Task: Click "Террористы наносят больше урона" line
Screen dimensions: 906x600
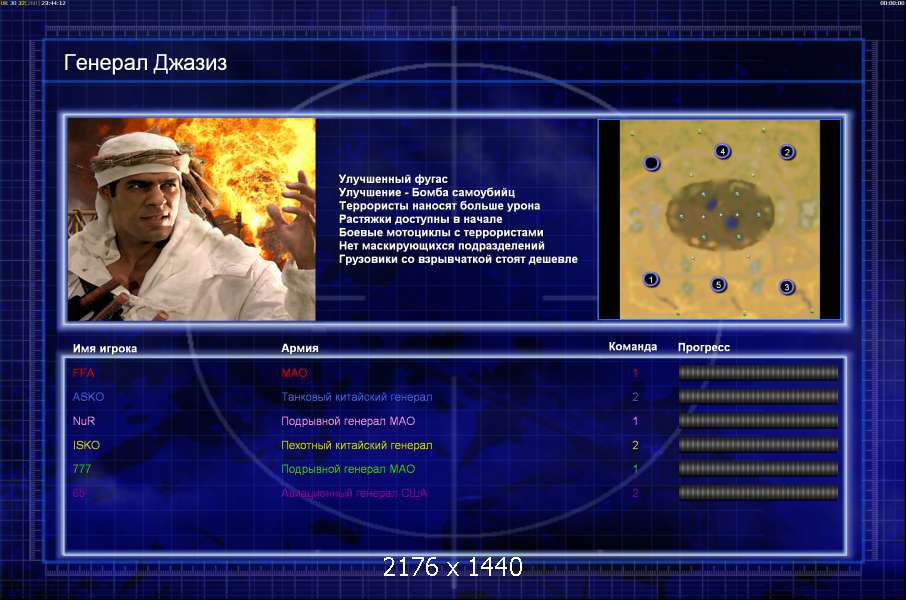Action: [x=440, y=206]
